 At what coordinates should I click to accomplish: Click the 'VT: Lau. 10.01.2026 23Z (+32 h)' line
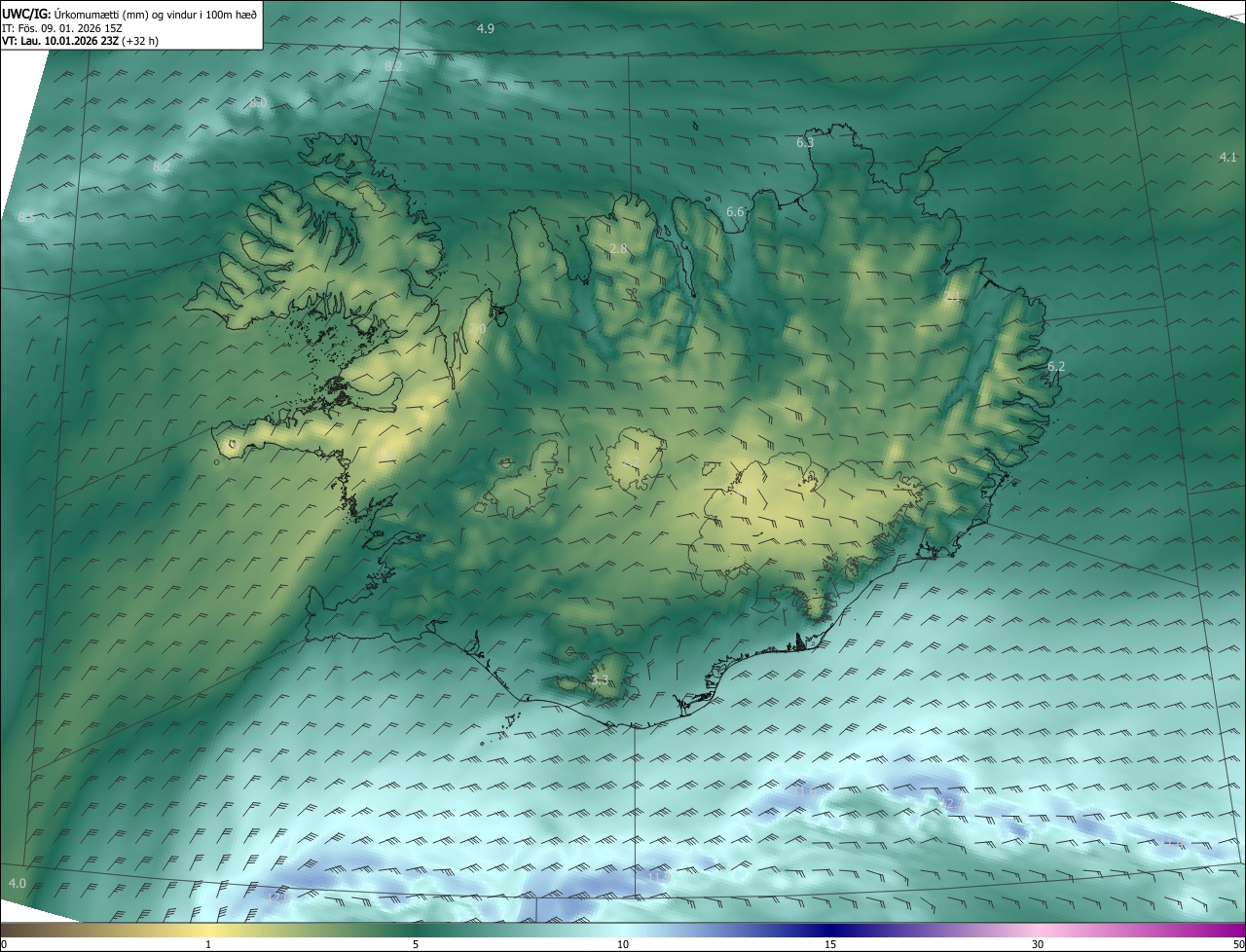tap(81, 41)
